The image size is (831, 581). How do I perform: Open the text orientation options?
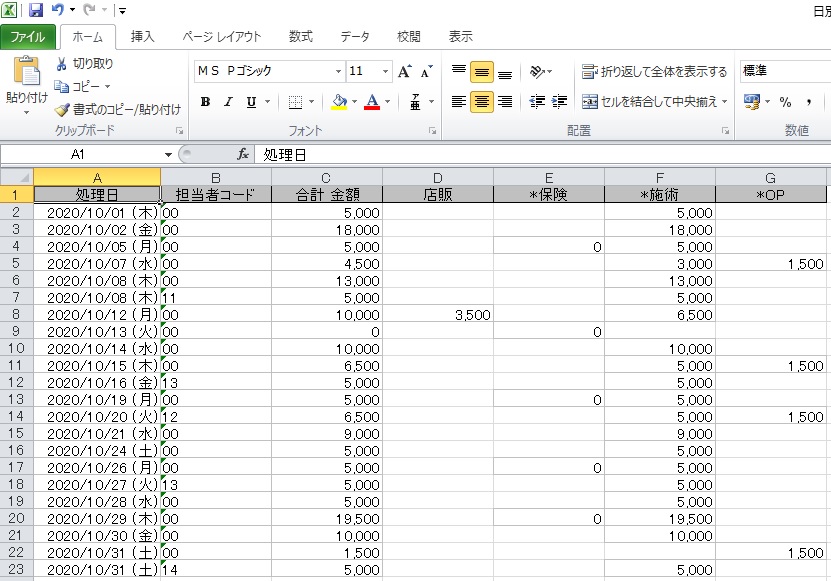pyautogui.click(x=540, y=71)
